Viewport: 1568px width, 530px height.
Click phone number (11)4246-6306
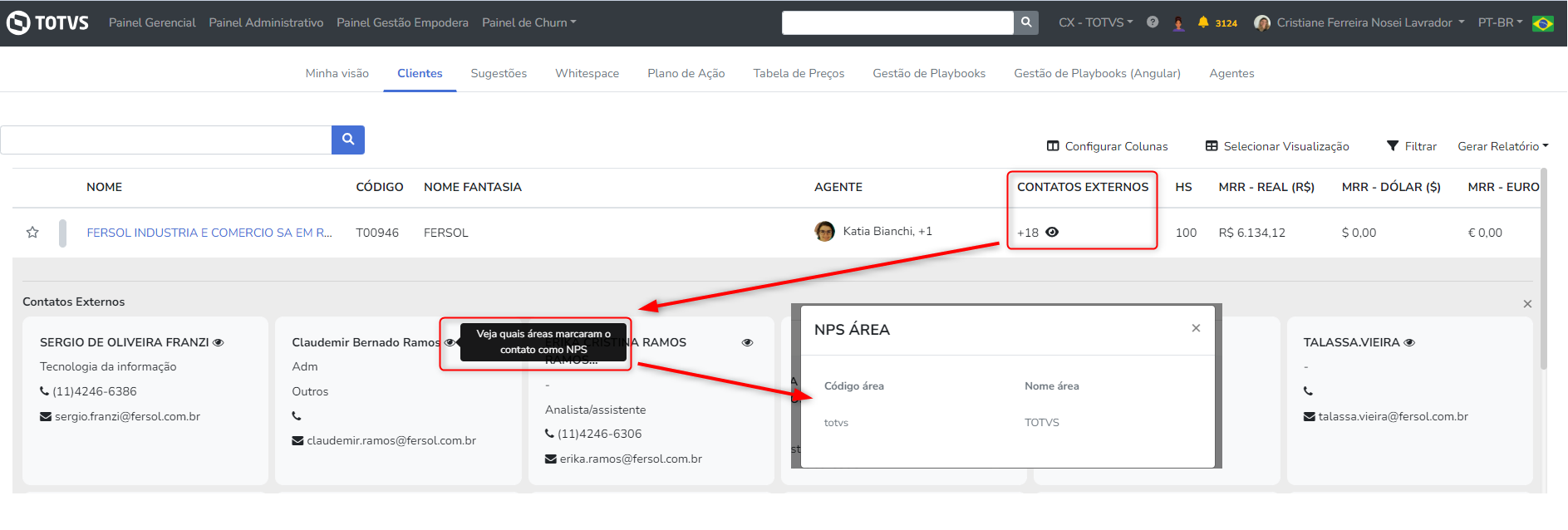599,434
